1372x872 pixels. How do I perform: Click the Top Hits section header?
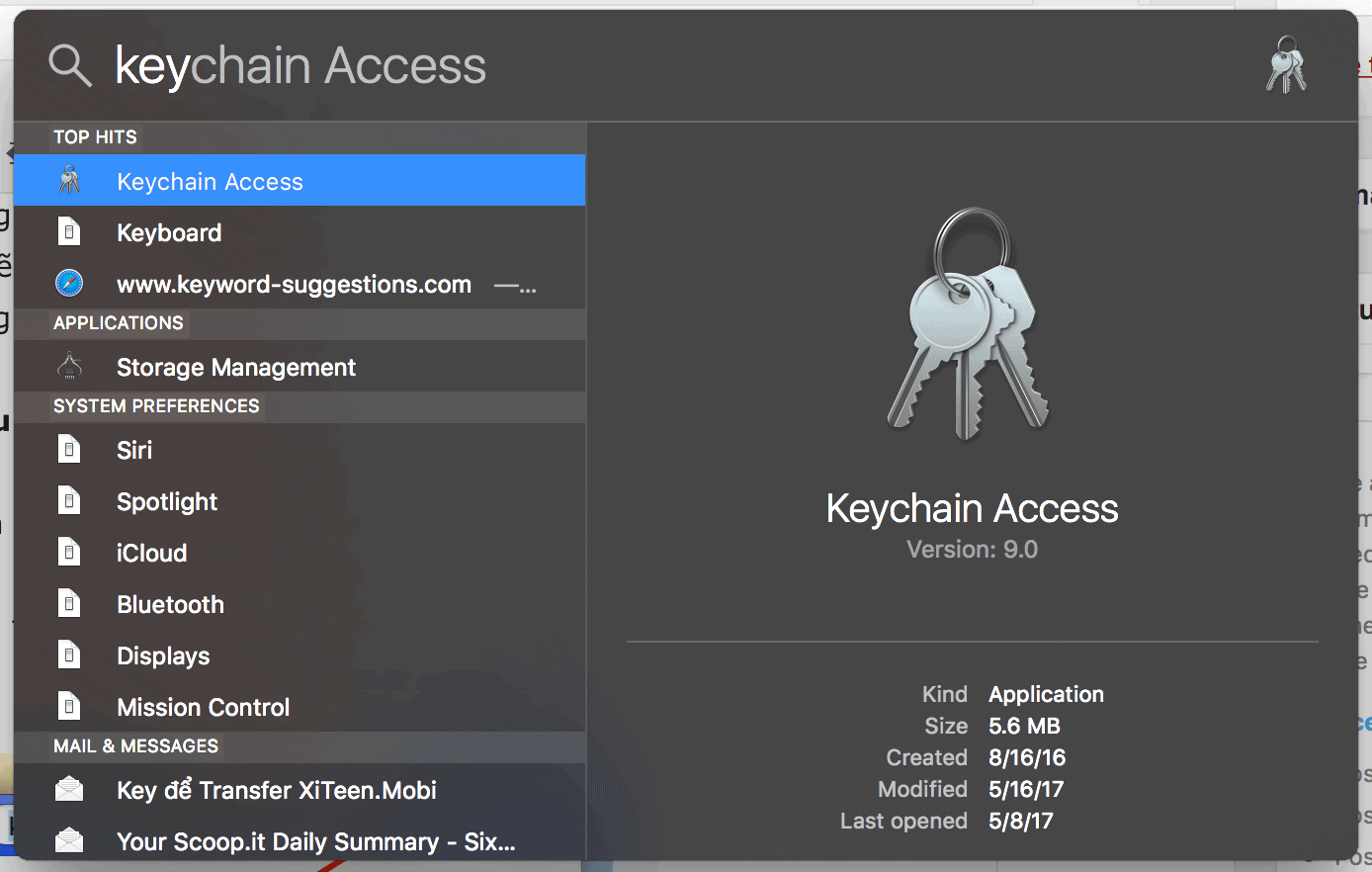pyautogui.click(x=95, y=137)
